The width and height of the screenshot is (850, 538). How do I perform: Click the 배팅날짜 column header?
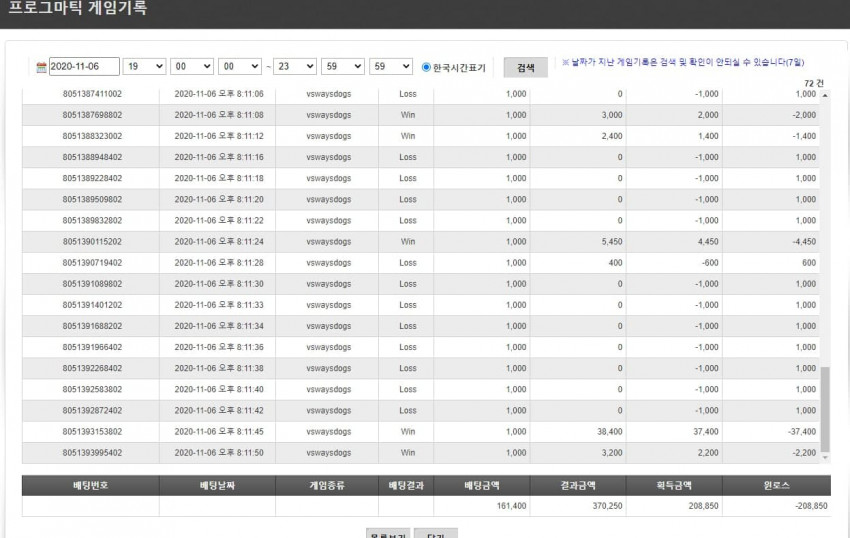(x=217, y=485)
